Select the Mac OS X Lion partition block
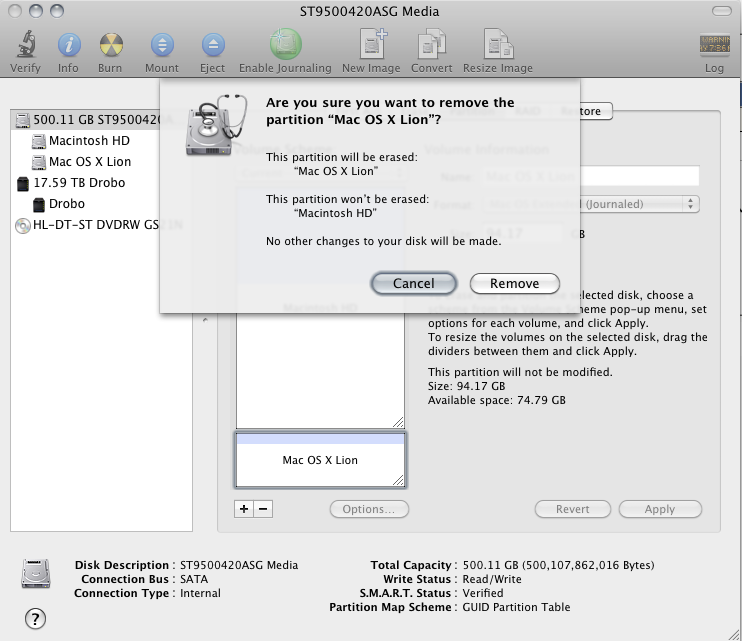The width and height of the screenshot is (742, 641). click(x=320, y=460)
